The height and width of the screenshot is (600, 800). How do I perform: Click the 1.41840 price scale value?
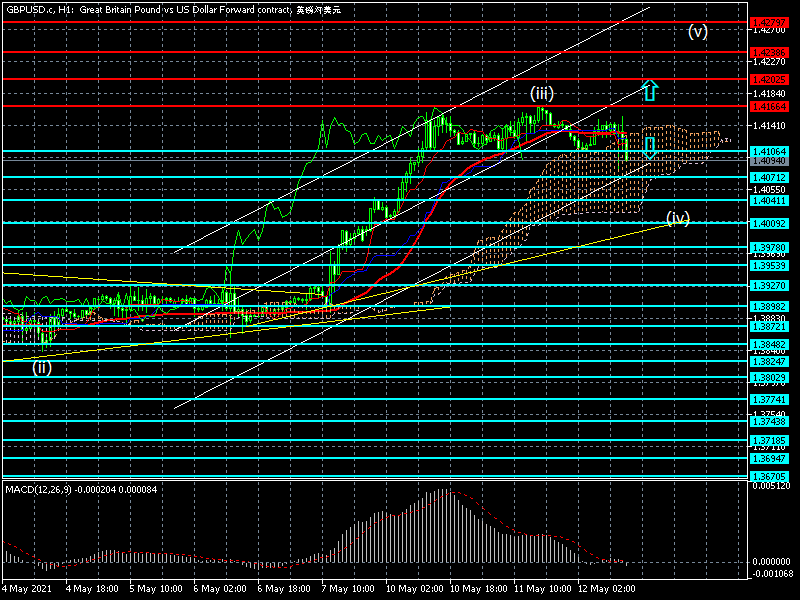pos(769,94)
